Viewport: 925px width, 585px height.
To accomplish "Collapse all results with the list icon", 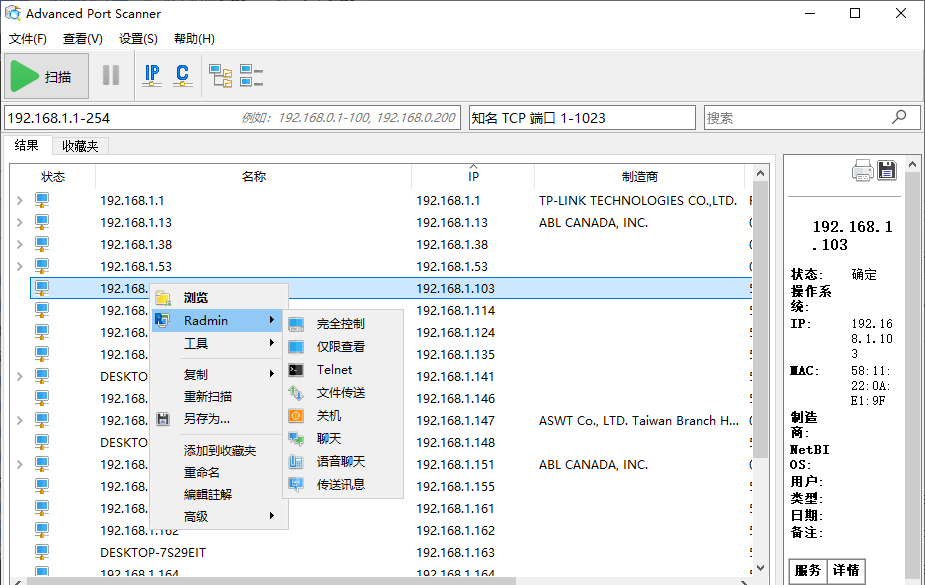I will tap(251, 75).
